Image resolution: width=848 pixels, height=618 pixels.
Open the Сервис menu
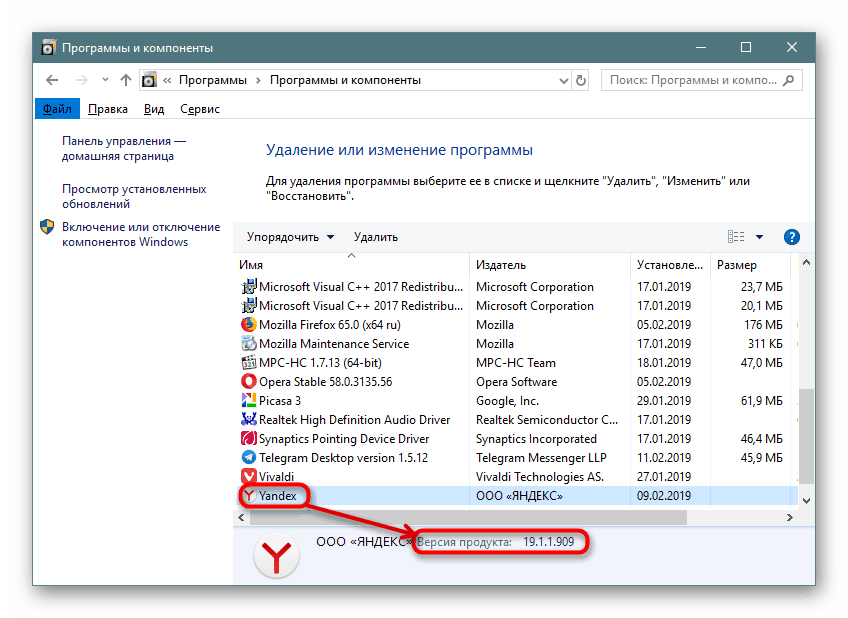point(200,109)
